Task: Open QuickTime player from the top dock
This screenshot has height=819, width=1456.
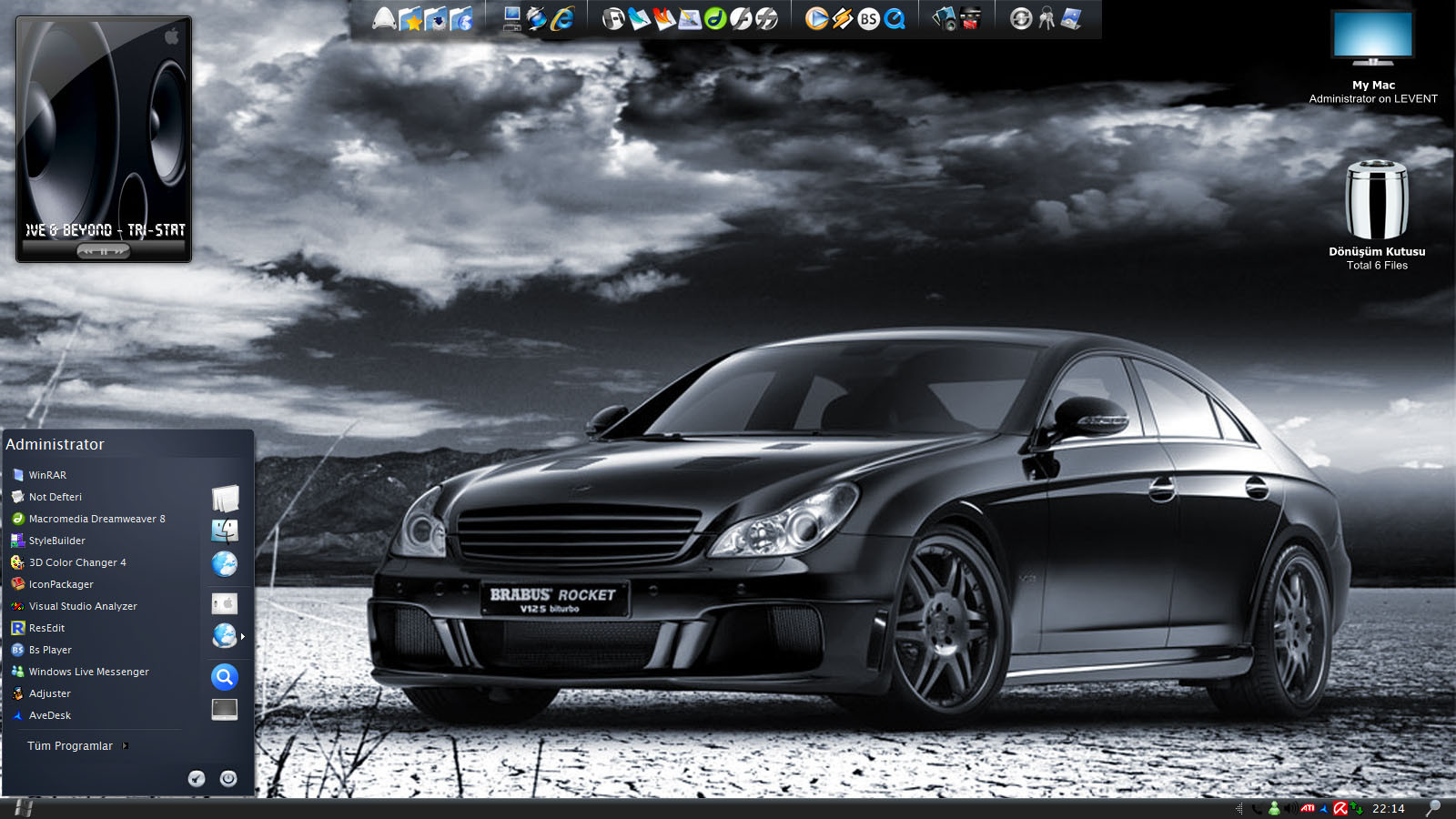Action: click(895, 18)
